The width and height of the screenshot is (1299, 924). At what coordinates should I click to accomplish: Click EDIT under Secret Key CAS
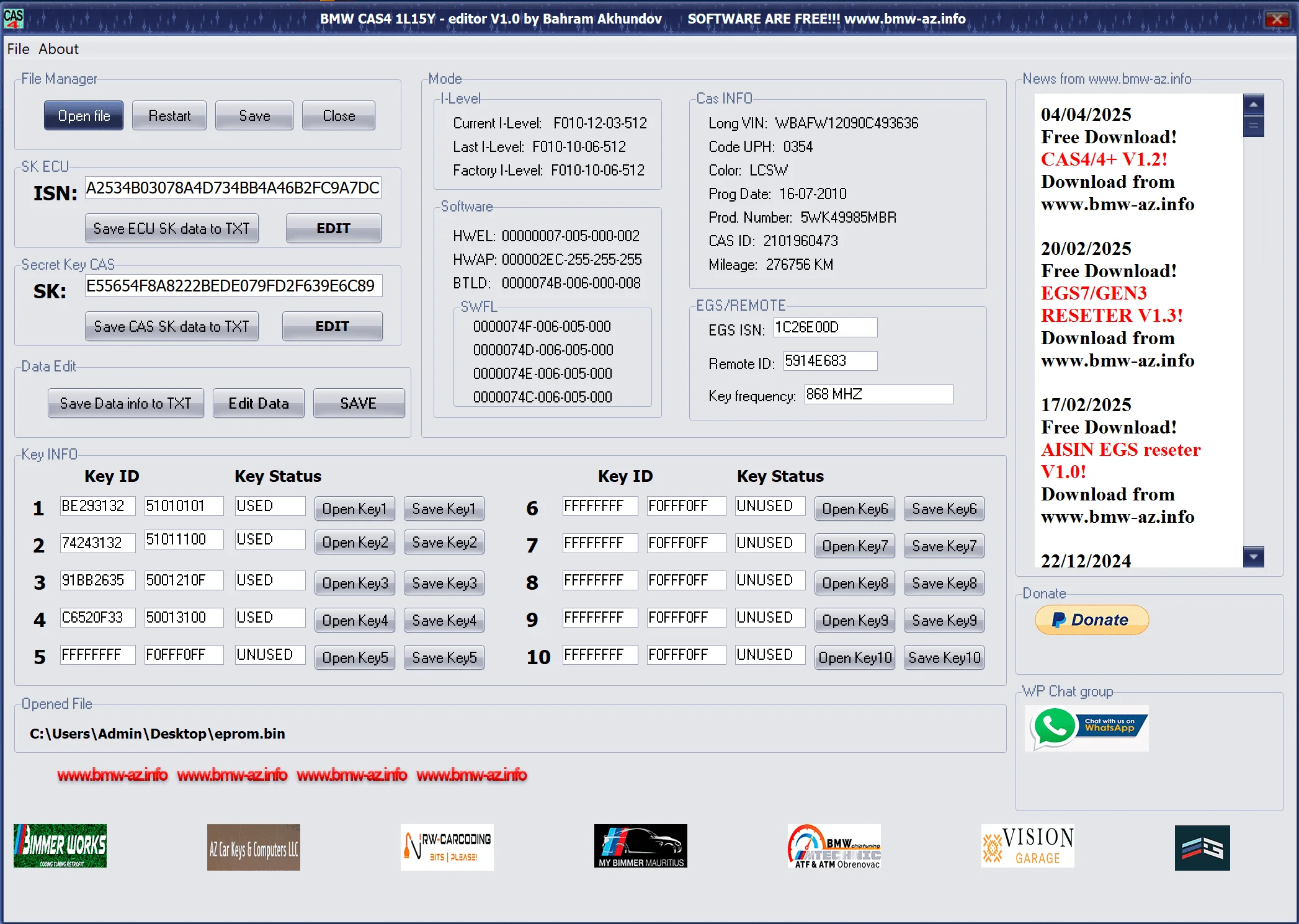[x=333, y=326]
